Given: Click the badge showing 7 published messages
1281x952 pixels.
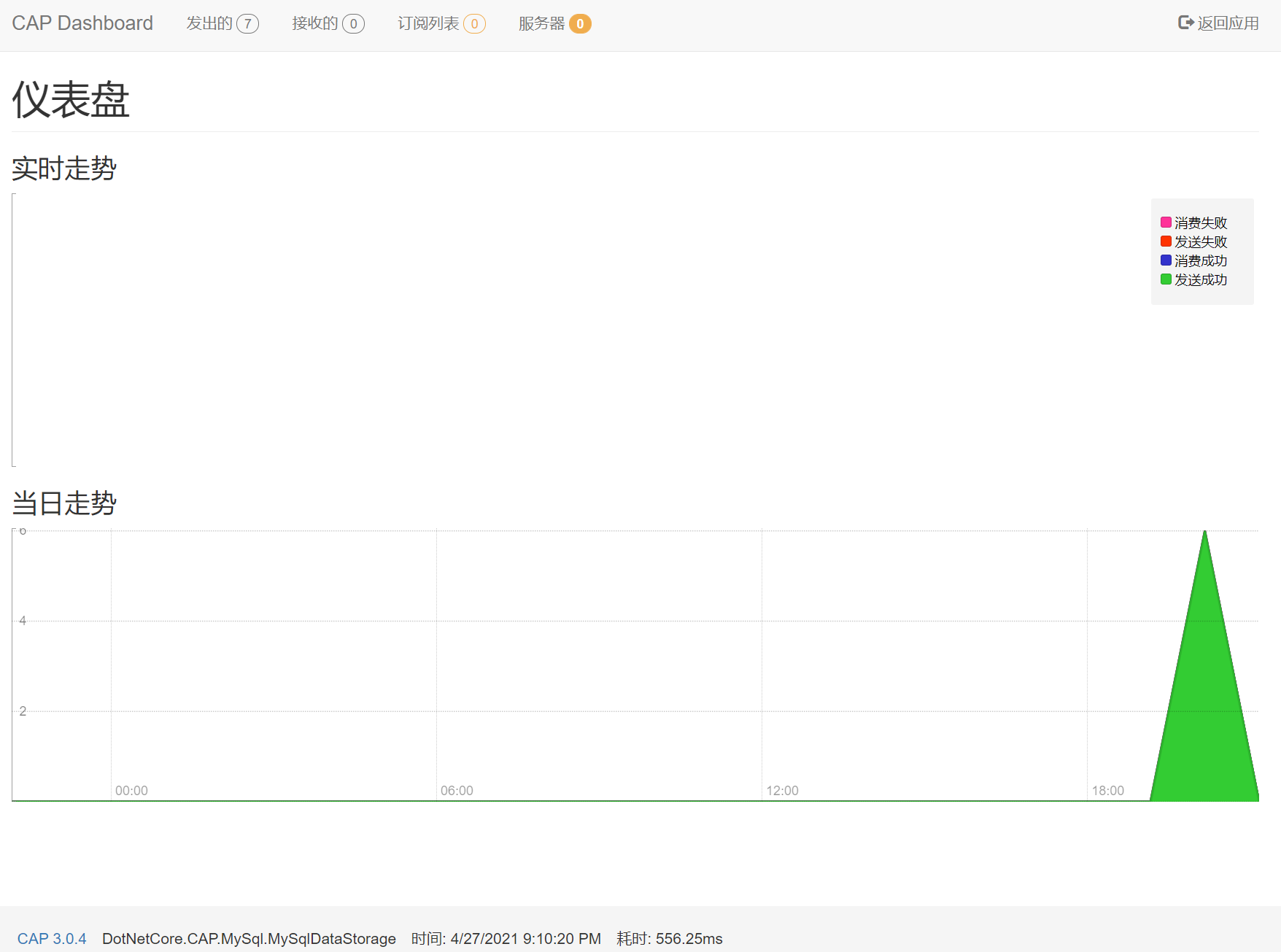Looking at the screenshot, I should click(248, 24).
